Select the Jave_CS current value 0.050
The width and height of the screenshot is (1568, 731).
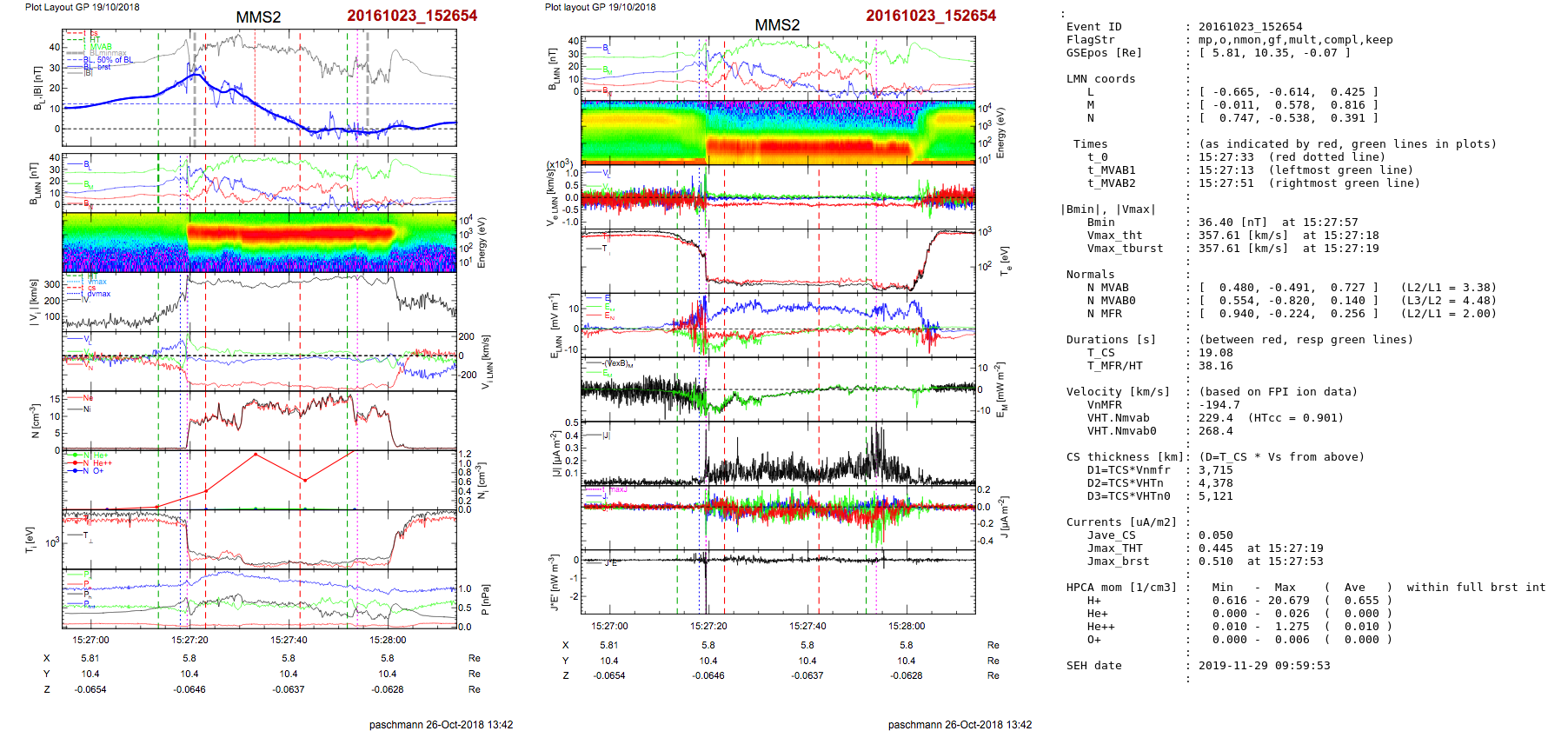pyautogui.click(x=1215, y=535)
